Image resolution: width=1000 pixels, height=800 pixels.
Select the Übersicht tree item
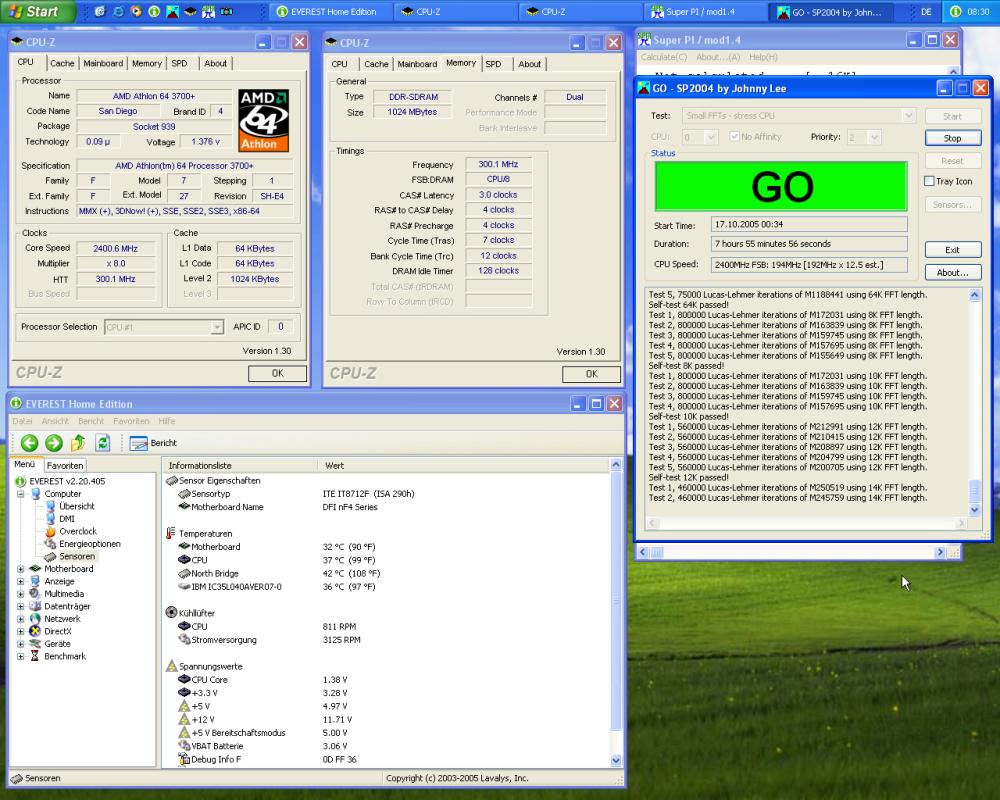(x=77, y=506)
